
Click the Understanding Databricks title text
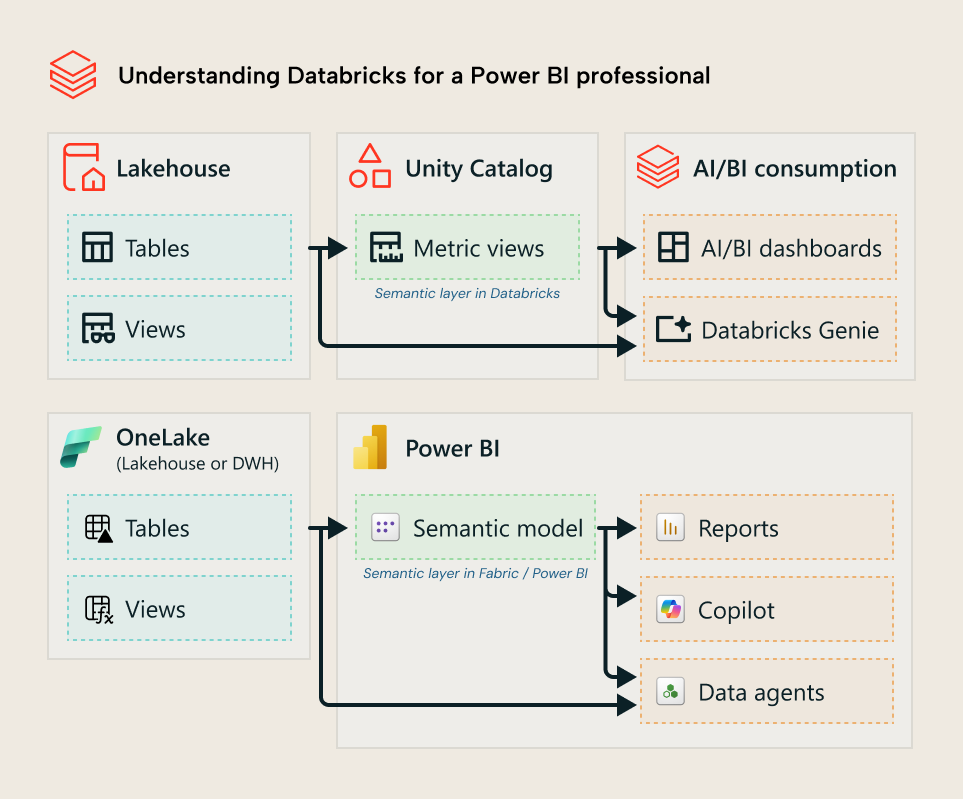[x=415, y=75]
